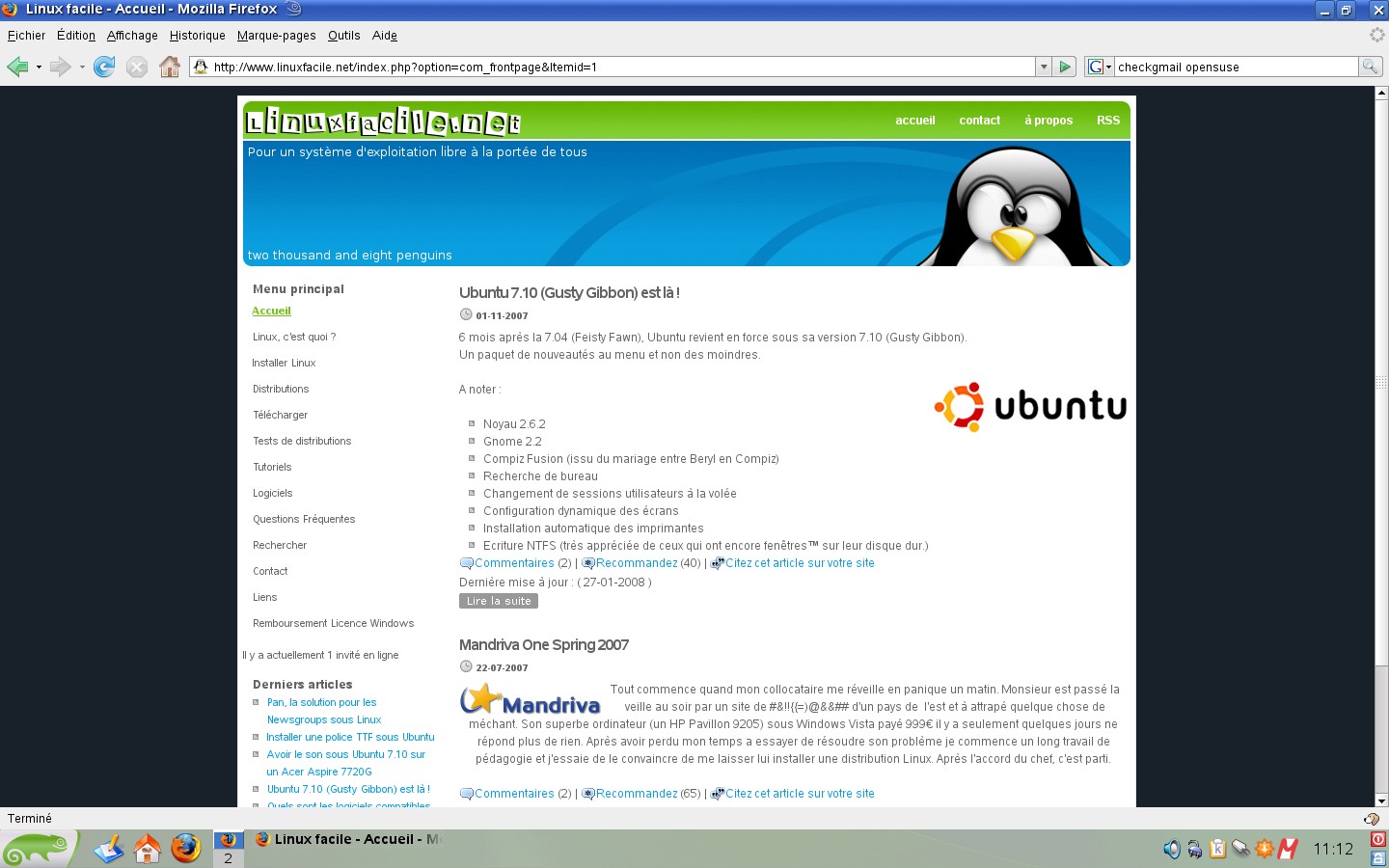This screenshot has width=1389, height=868.
Task: Click the Mandriva logo image
Action: tap(531, 699)
